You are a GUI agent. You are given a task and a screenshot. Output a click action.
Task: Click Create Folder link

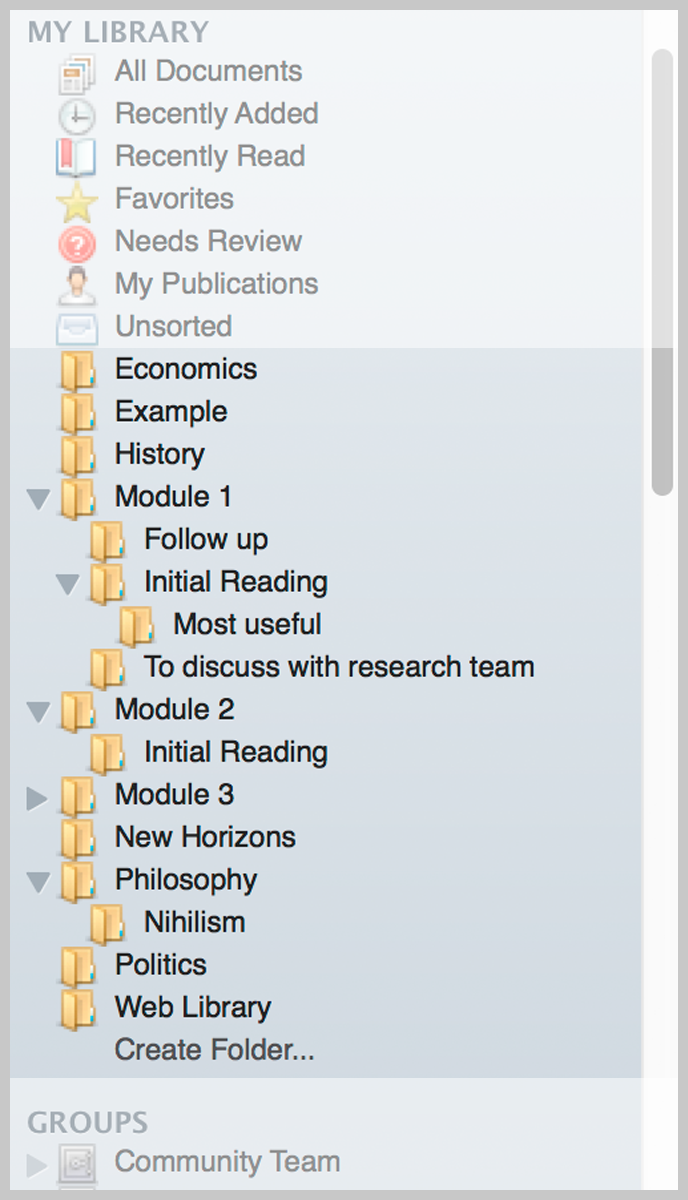click(214, 1050)
